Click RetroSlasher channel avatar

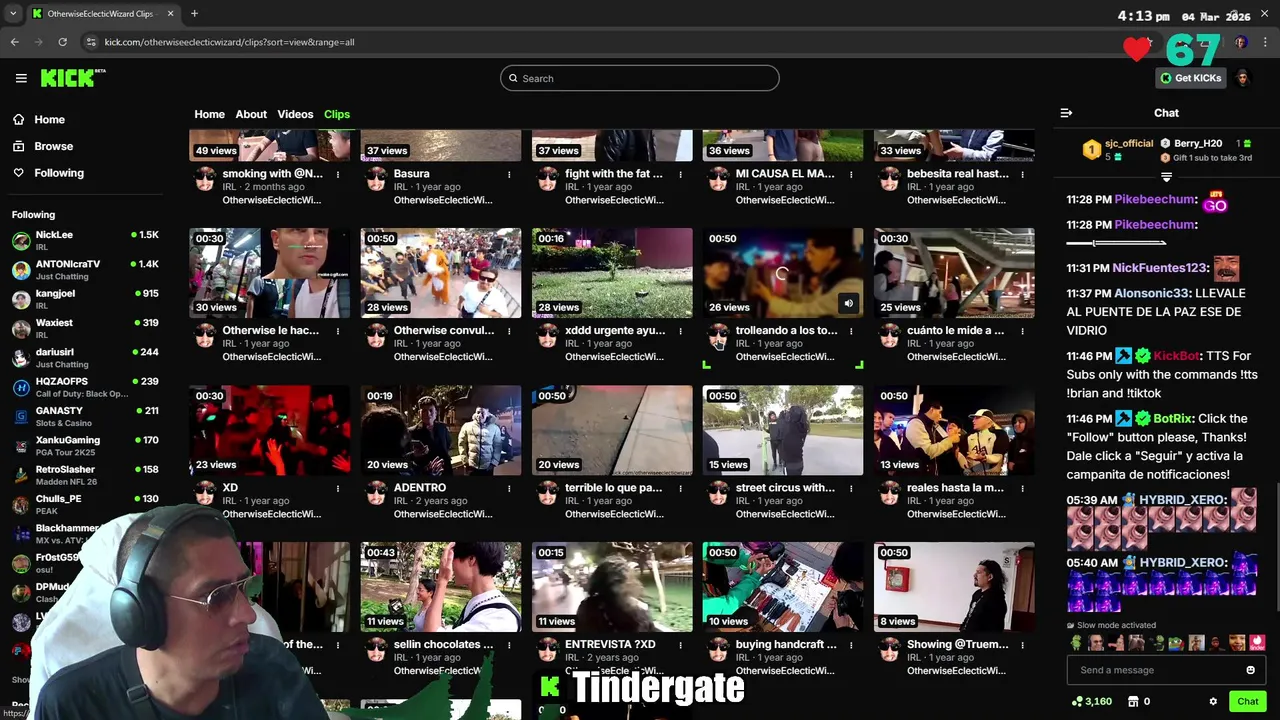click(21, 475)
